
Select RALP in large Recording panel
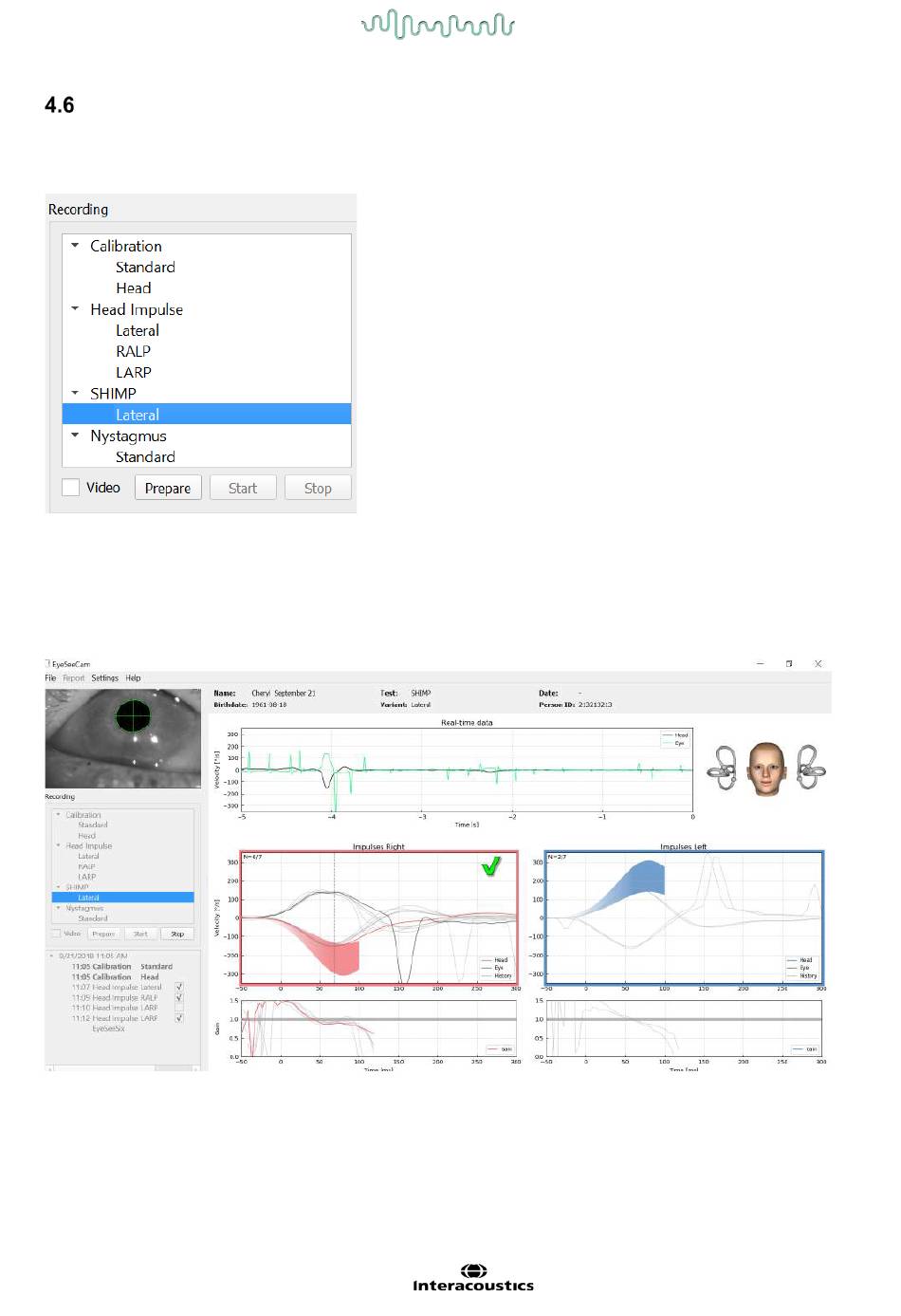pos(134,351)
